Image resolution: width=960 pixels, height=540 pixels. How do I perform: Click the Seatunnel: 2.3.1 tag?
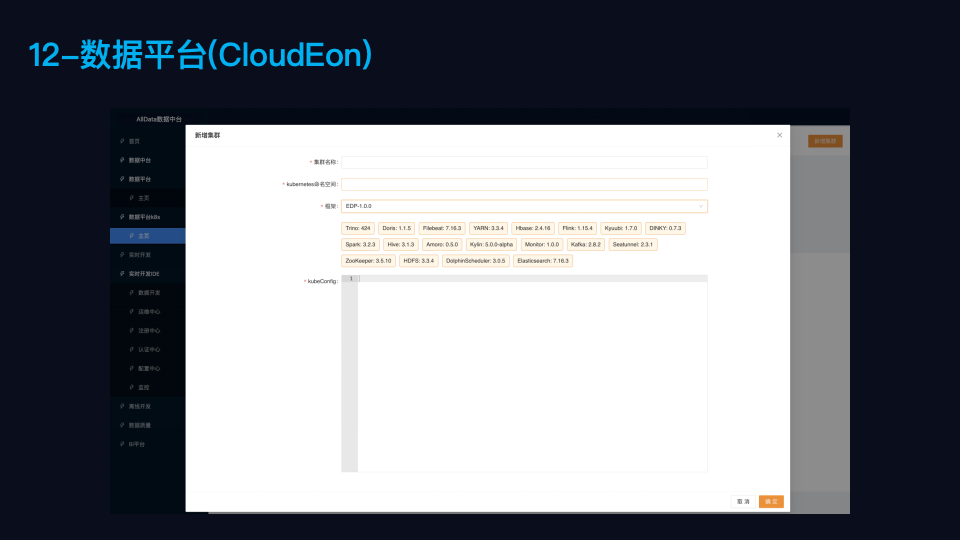coord(632,245)
